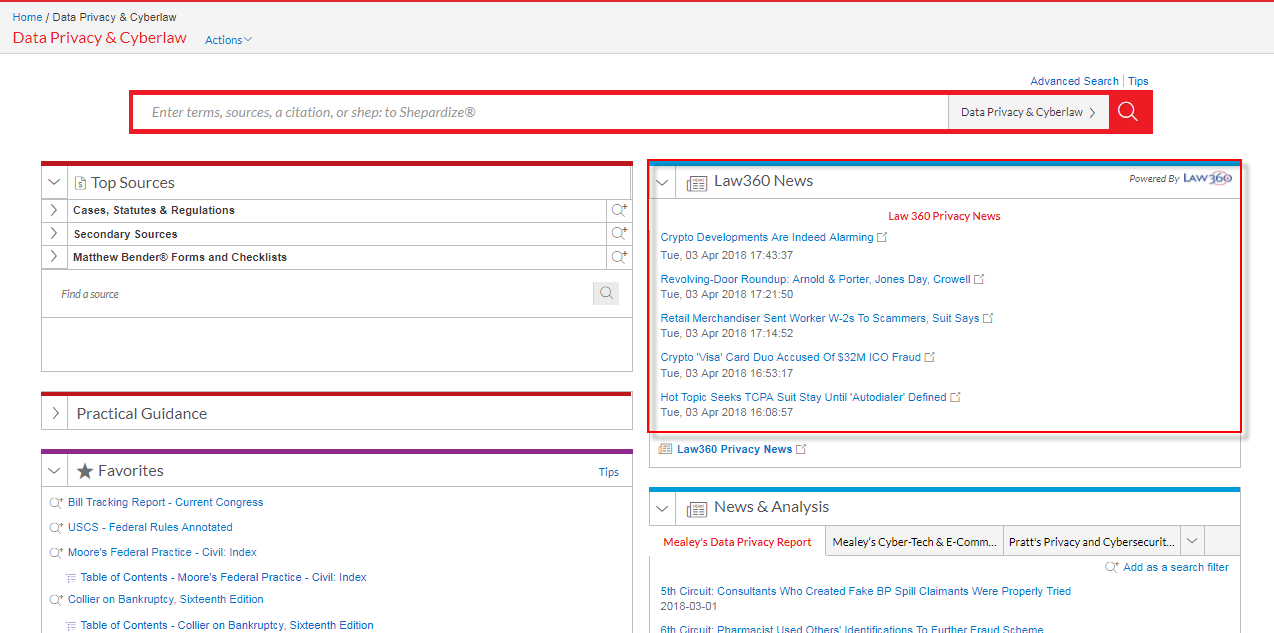
Task: Open Law360 Privacy News footer link
Action: pyautogui.click(x=735, y=449)
